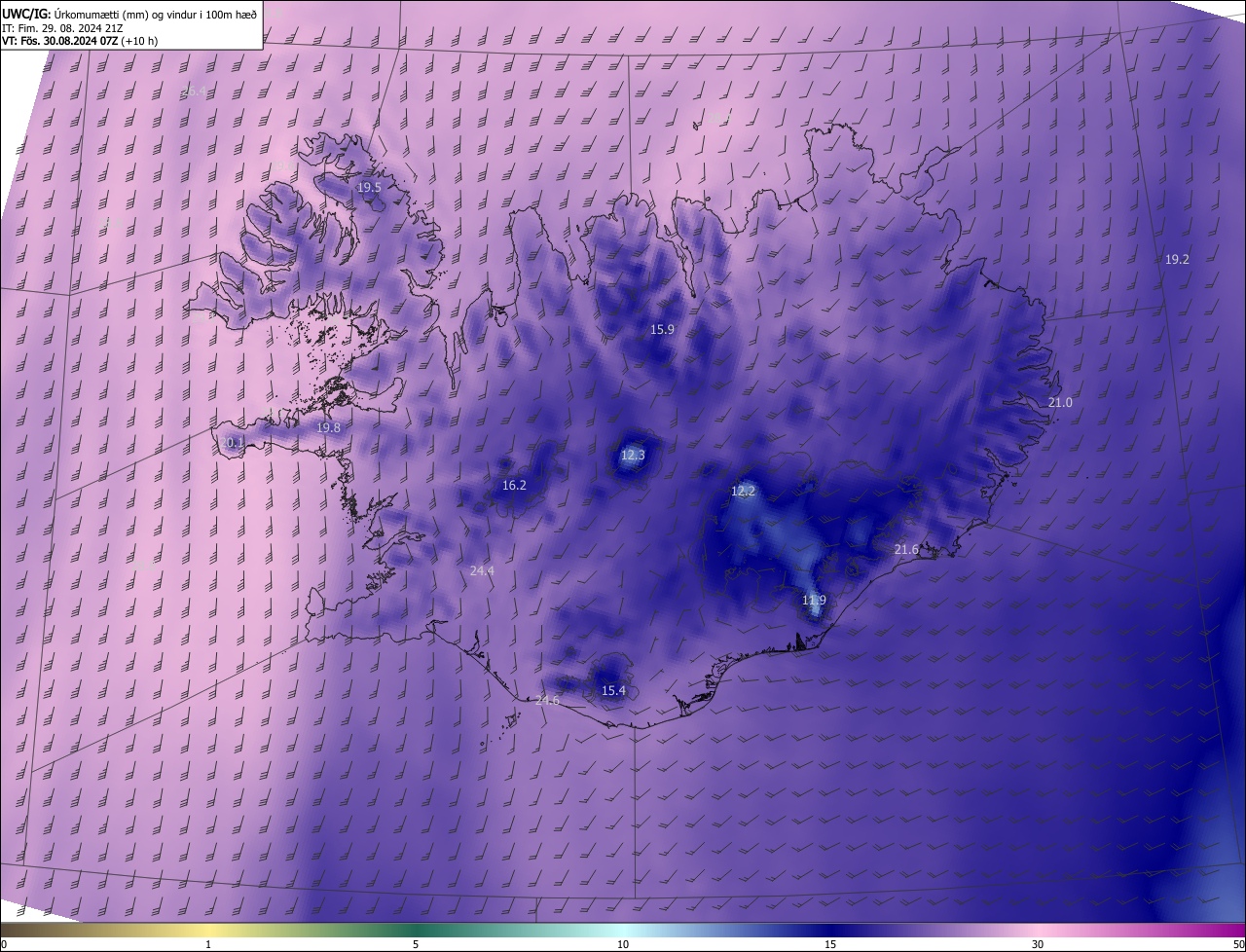This screenshot has width=1246, height=952.
Task: Select the 24.6 value on the south coast
Action: click(x=547, y=701)
